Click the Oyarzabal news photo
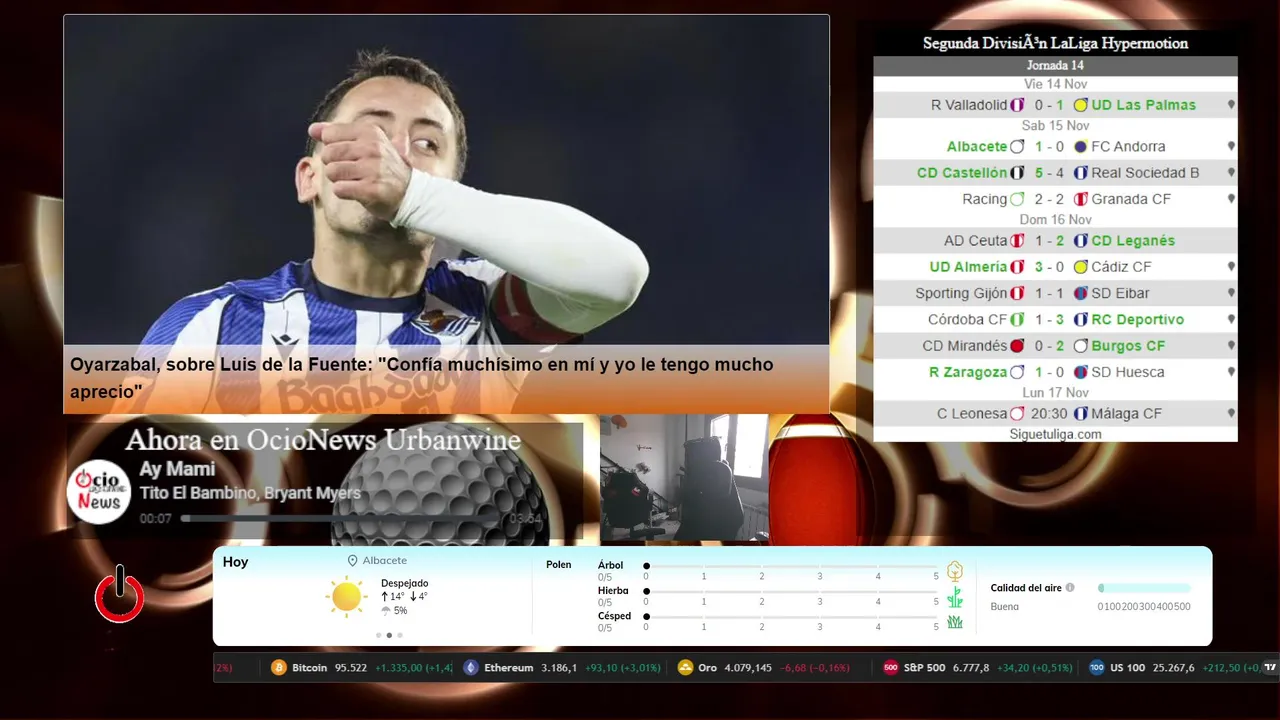The width and height of the screenshot is (1280, 720). [446, 180]
